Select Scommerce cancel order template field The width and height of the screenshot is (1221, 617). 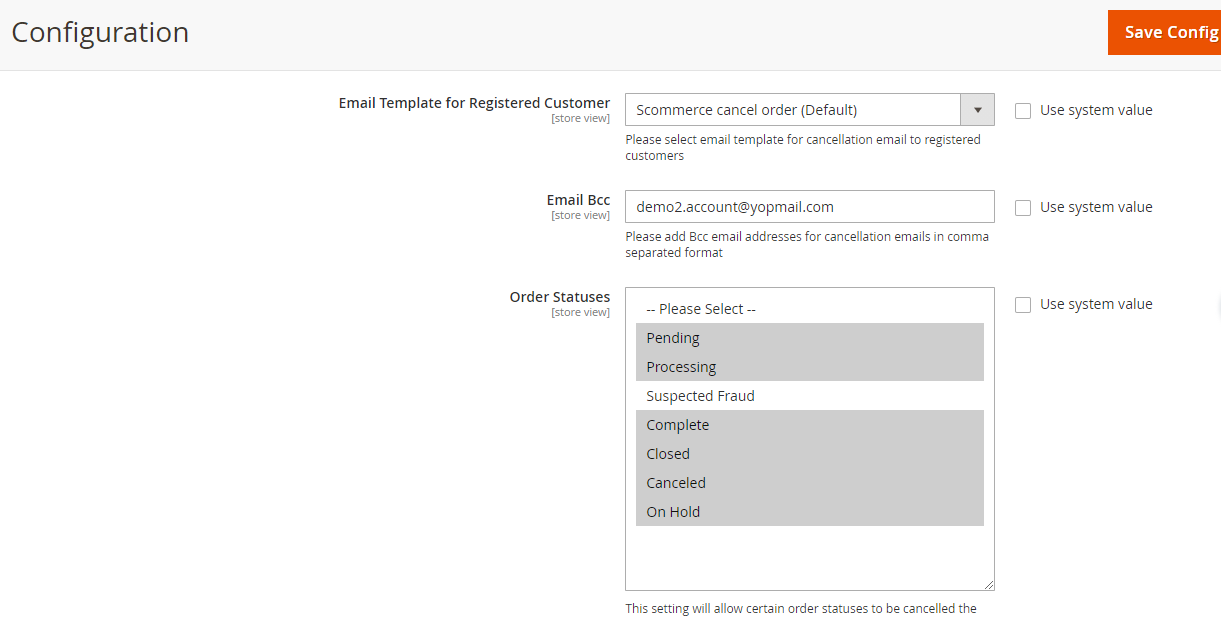tap(792, 110)
